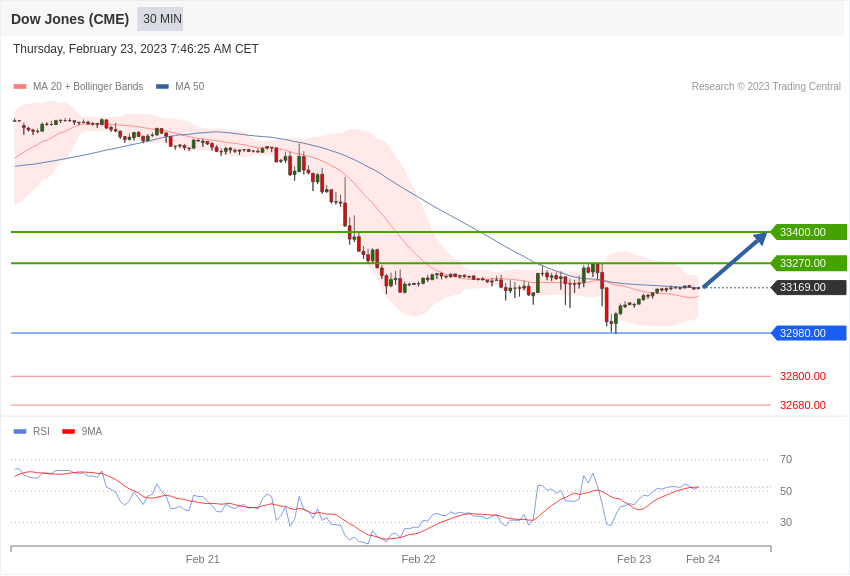Click the 32680.00 red support label

coord(802,405)
